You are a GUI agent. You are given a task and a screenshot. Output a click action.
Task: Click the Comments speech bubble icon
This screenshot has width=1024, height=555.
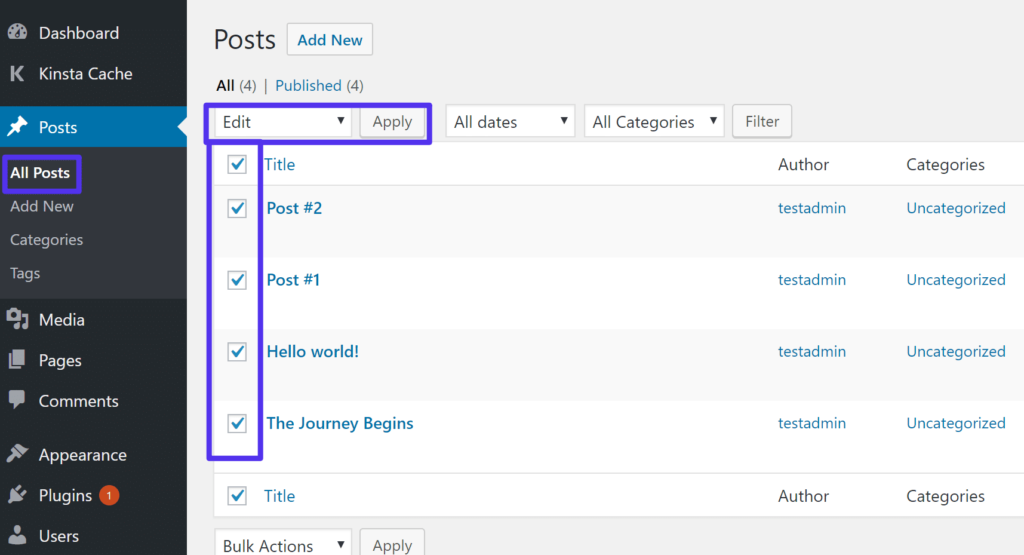pyautogui.click(x=17, y=400)
